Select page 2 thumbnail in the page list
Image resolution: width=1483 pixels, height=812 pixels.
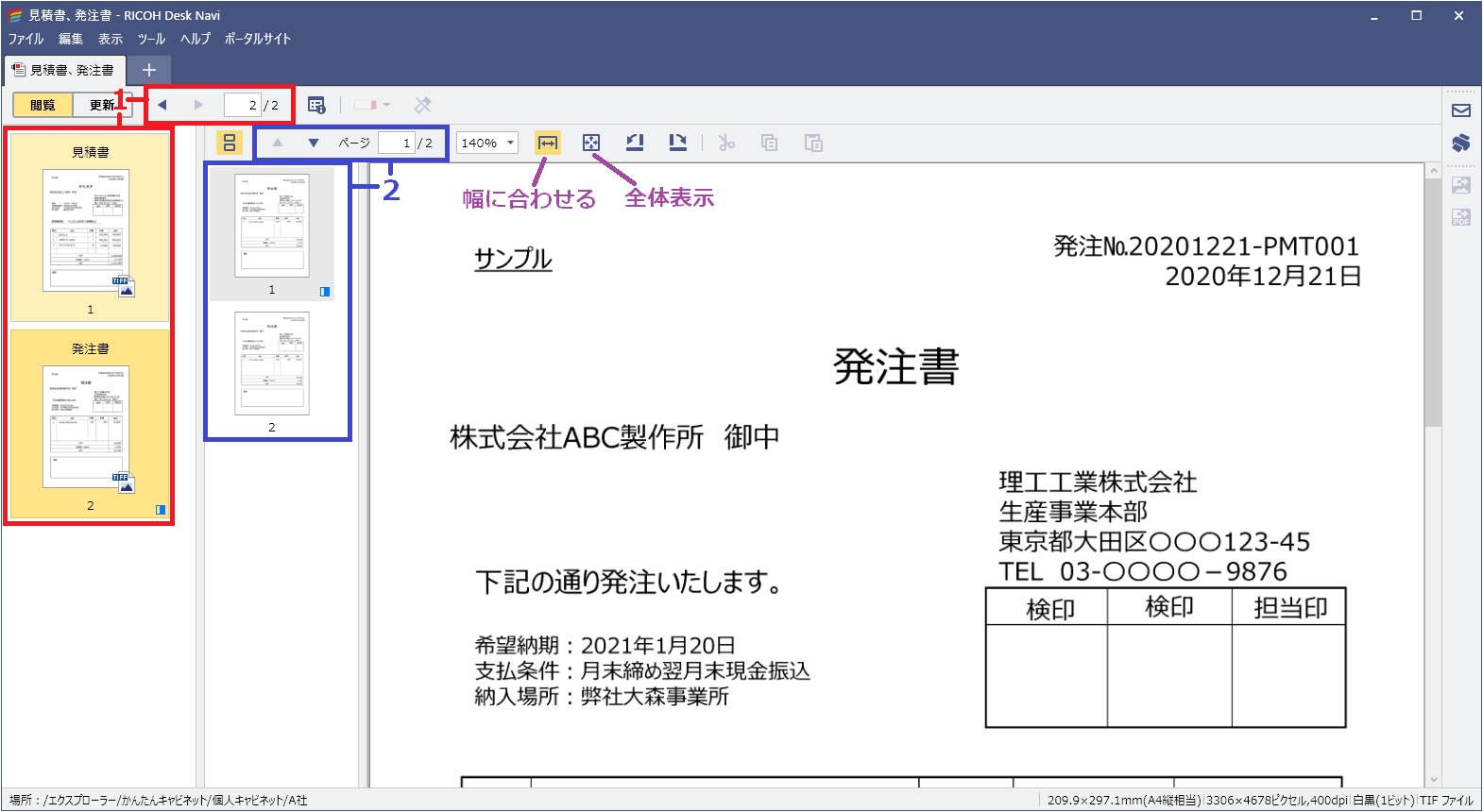272,371
